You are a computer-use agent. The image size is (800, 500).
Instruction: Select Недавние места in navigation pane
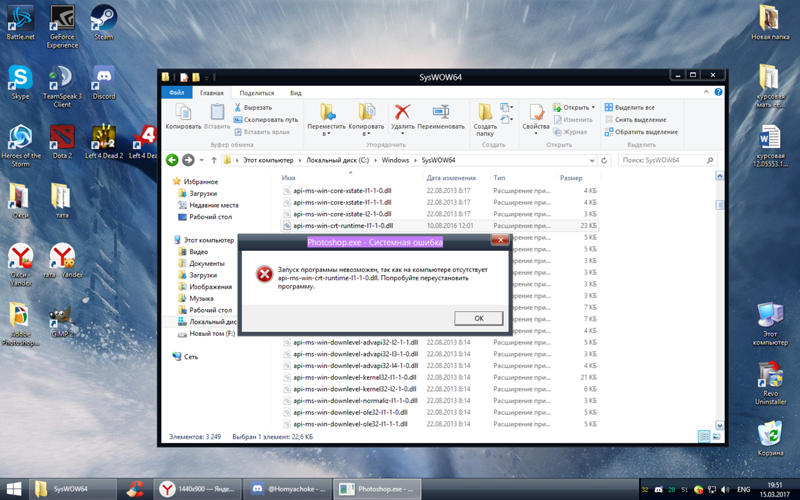tap(208, 205)
